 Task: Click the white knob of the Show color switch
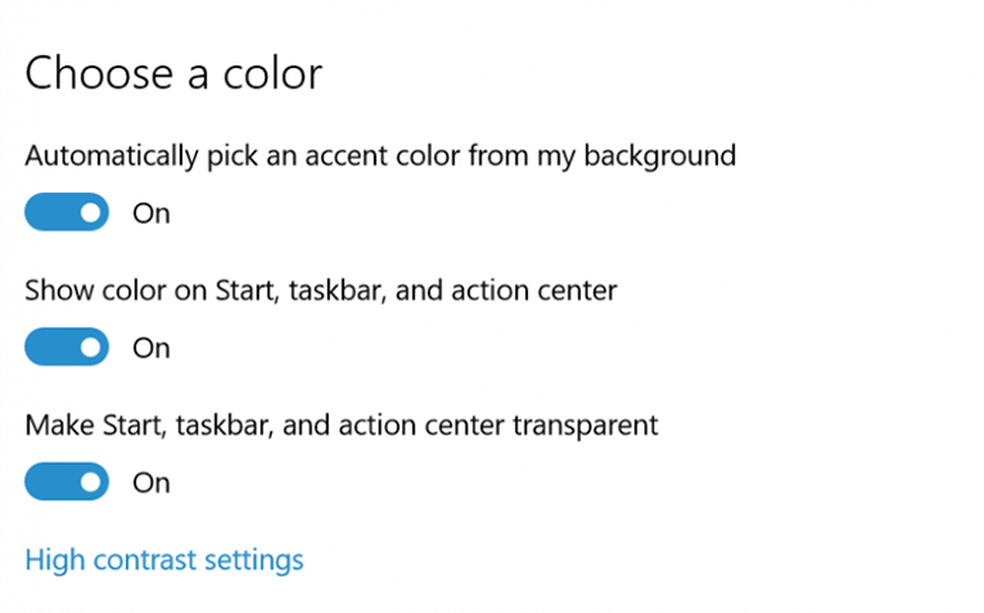tap(91, 347)
